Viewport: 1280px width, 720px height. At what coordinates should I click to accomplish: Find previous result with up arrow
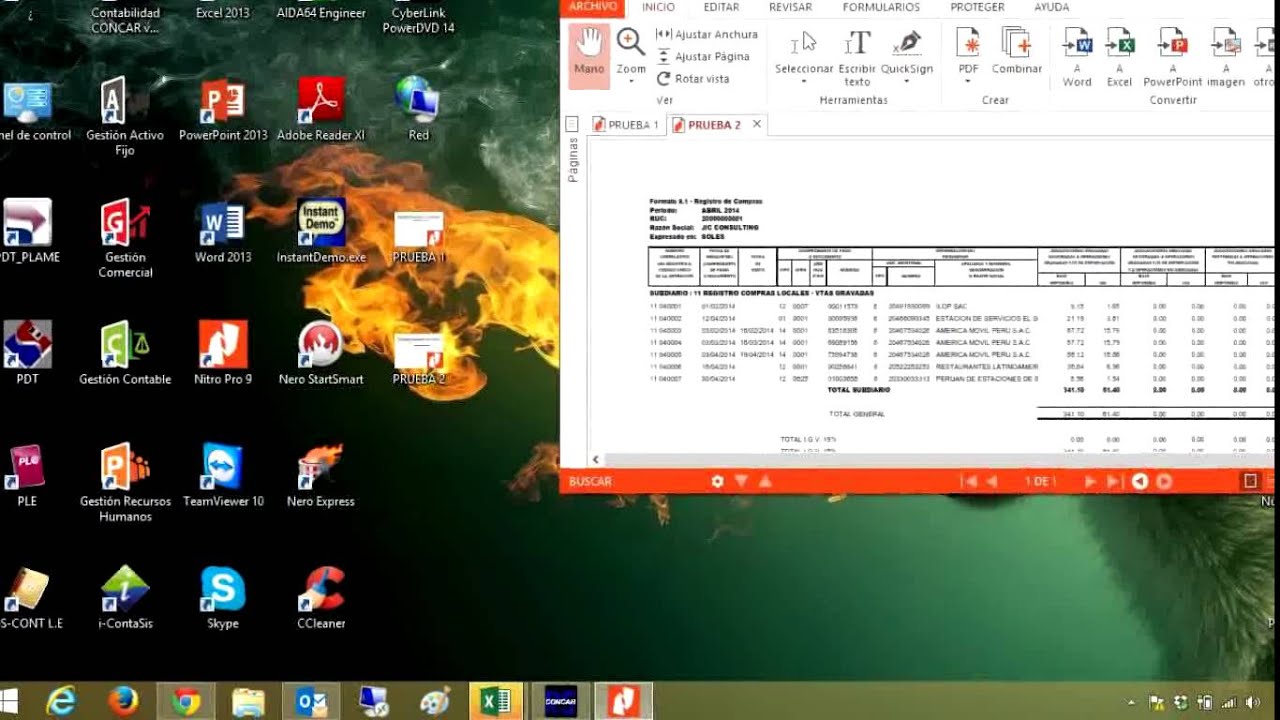click(x=765, y=481)
